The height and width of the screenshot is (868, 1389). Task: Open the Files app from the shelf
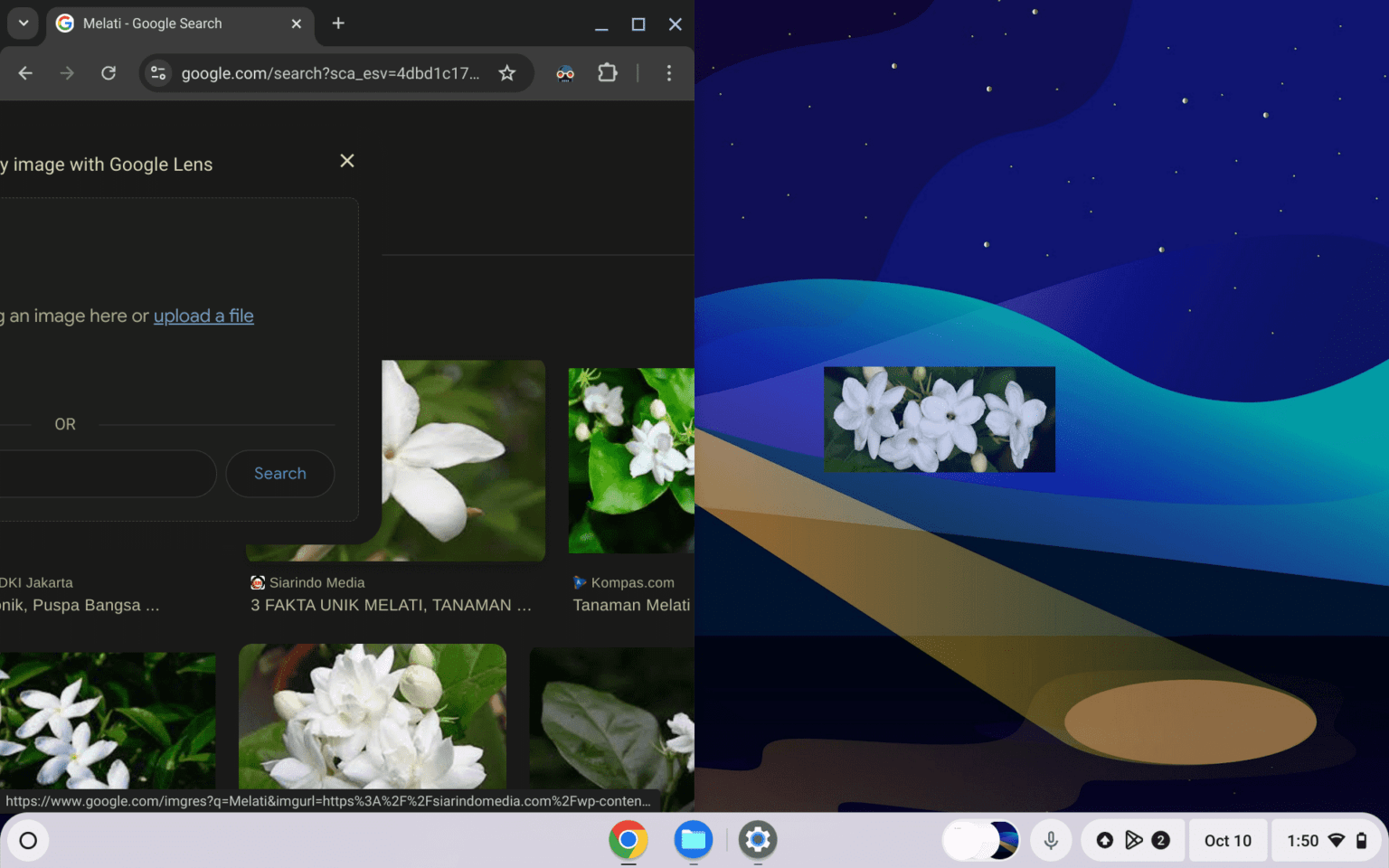693,840
